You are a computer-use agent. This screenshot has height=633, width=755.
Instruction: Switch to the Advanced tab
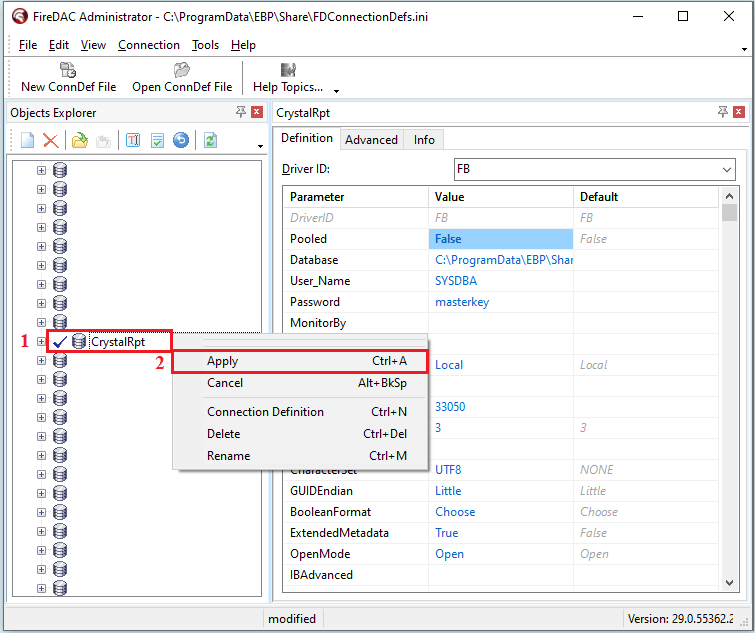click(x=371, y=140)
